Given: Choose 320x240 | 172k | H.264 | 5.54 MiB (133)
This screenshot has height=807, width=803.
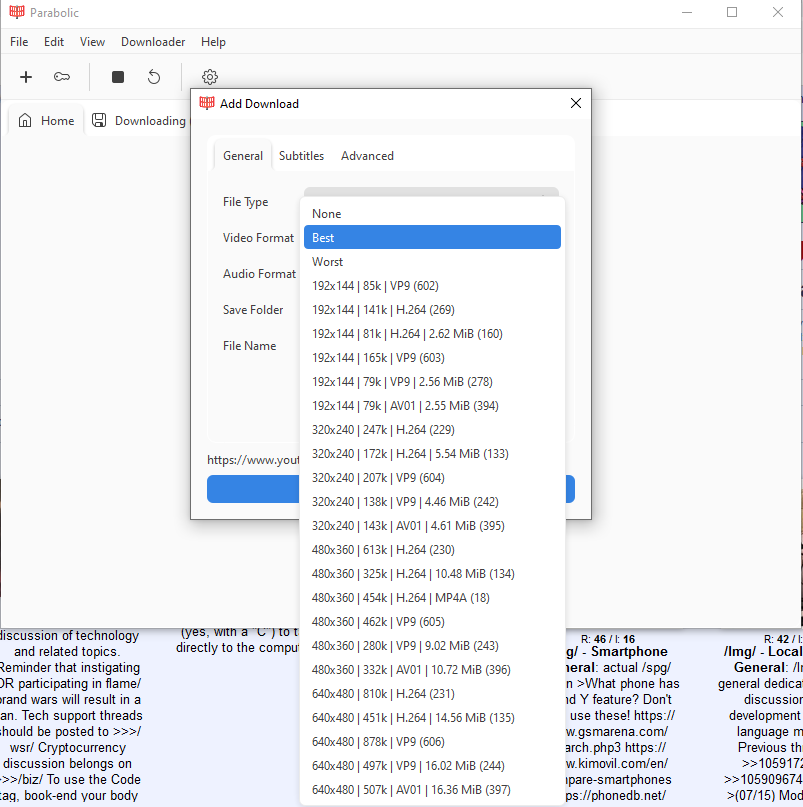Looking at the screenshot, I should click(x=432, y=453).
